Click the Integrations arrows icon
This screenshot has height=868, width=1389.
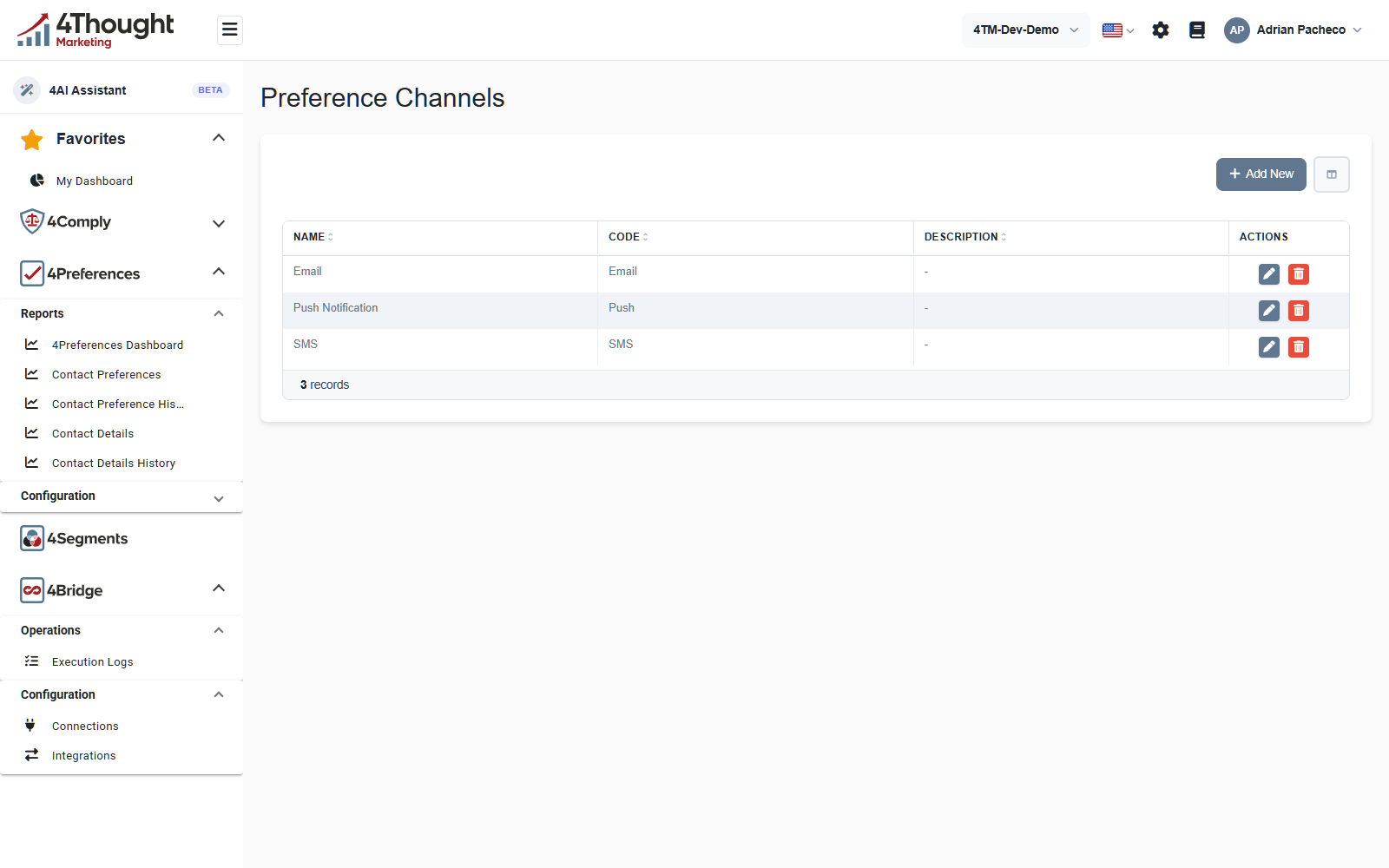tap(31, 755)
